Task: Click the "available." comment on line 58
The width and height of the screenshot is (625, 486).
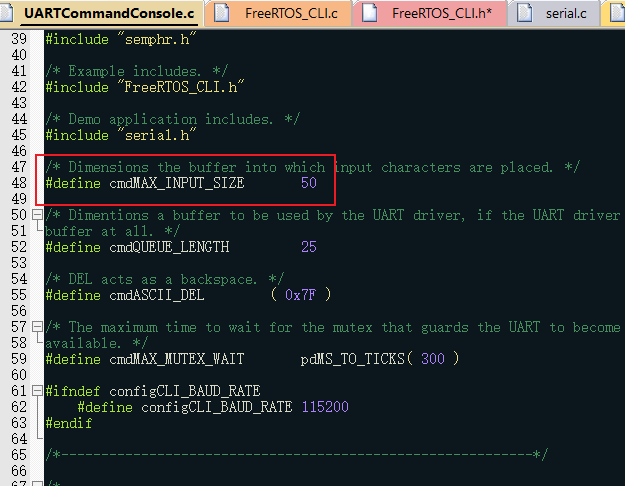Action: (96, 343)
